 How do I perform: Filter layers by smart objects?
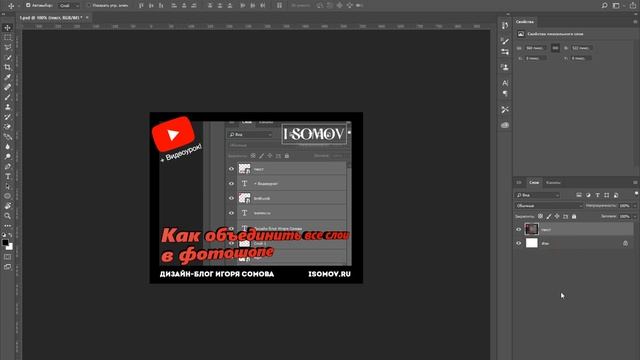pyautogui.click(x=616, y=195)
